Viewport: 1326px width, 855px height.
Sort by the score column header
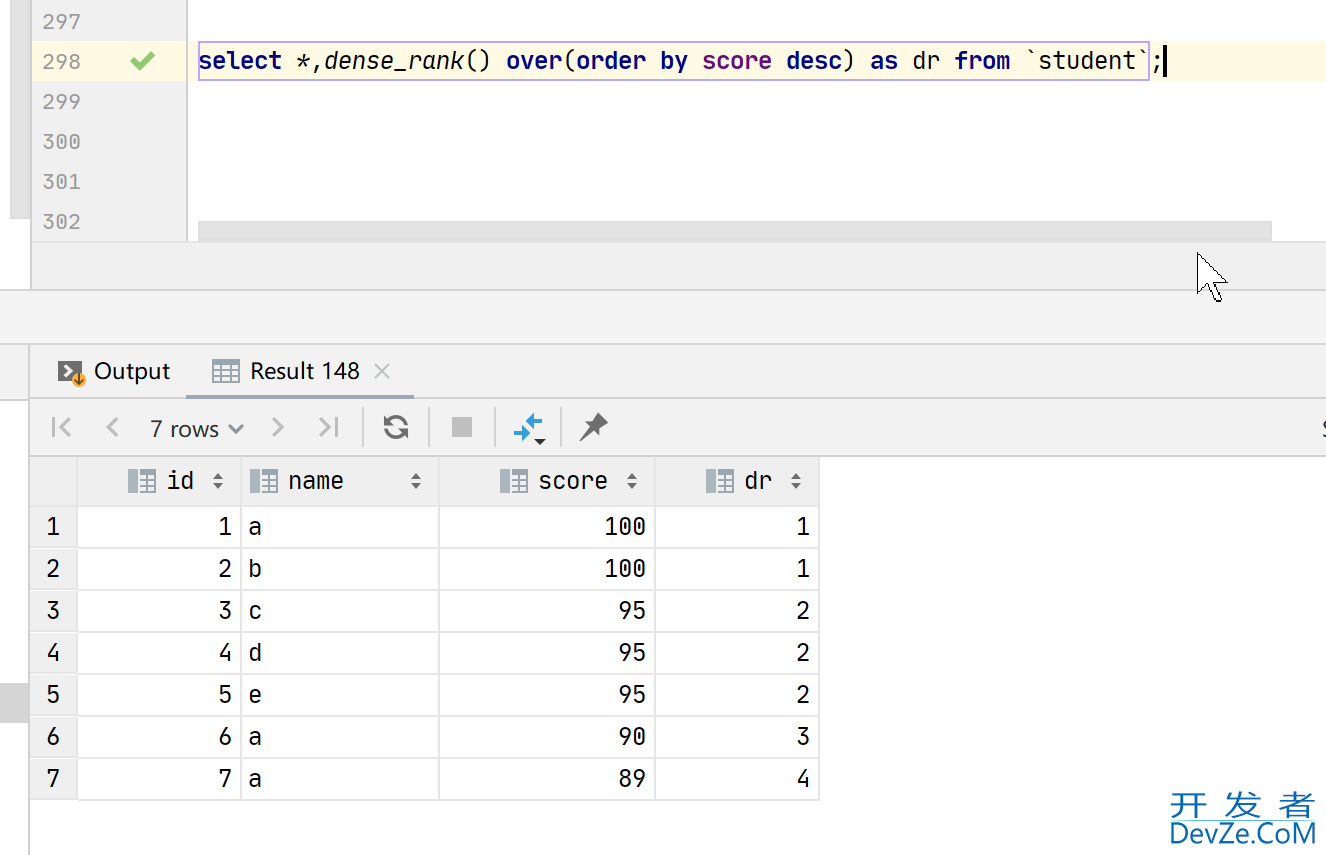click(x=547, y=481)
